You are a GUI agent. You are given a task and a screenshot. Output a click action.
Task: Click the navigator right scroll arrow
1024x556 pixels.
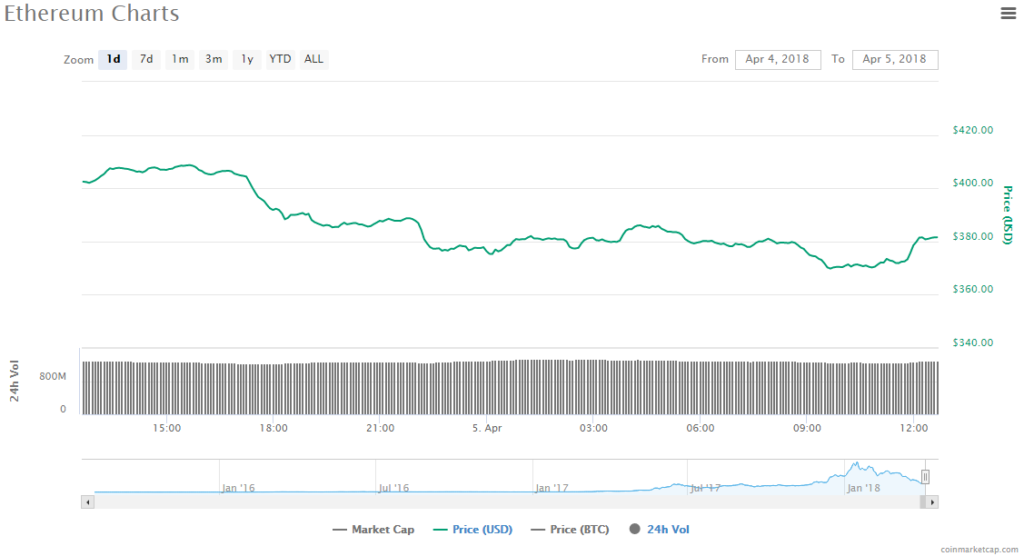(933, 502)
